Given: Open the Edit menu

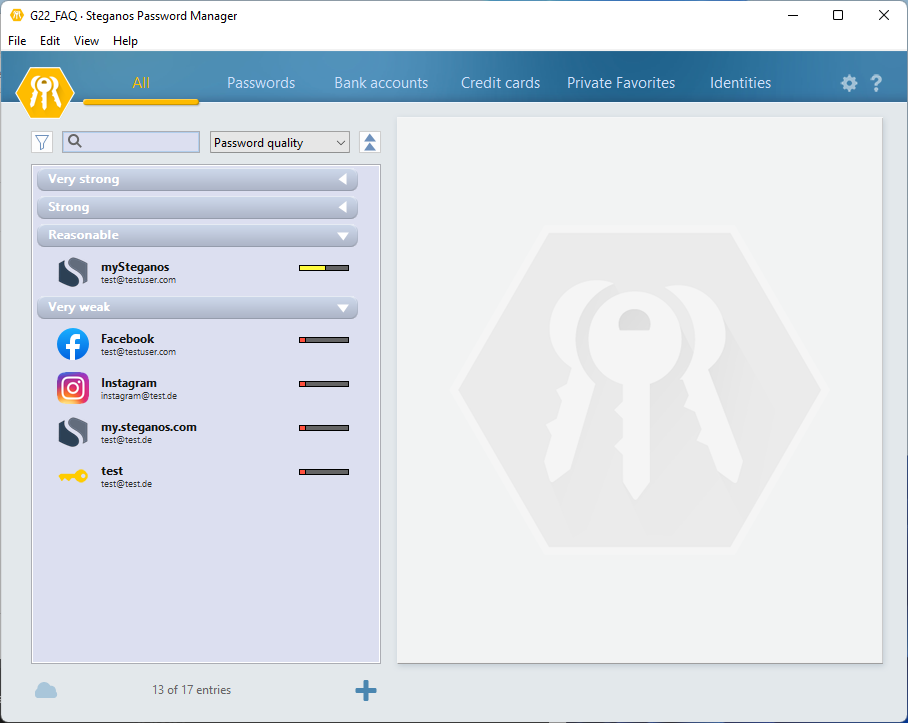Looking at the screenshot, I should (50, 41).
